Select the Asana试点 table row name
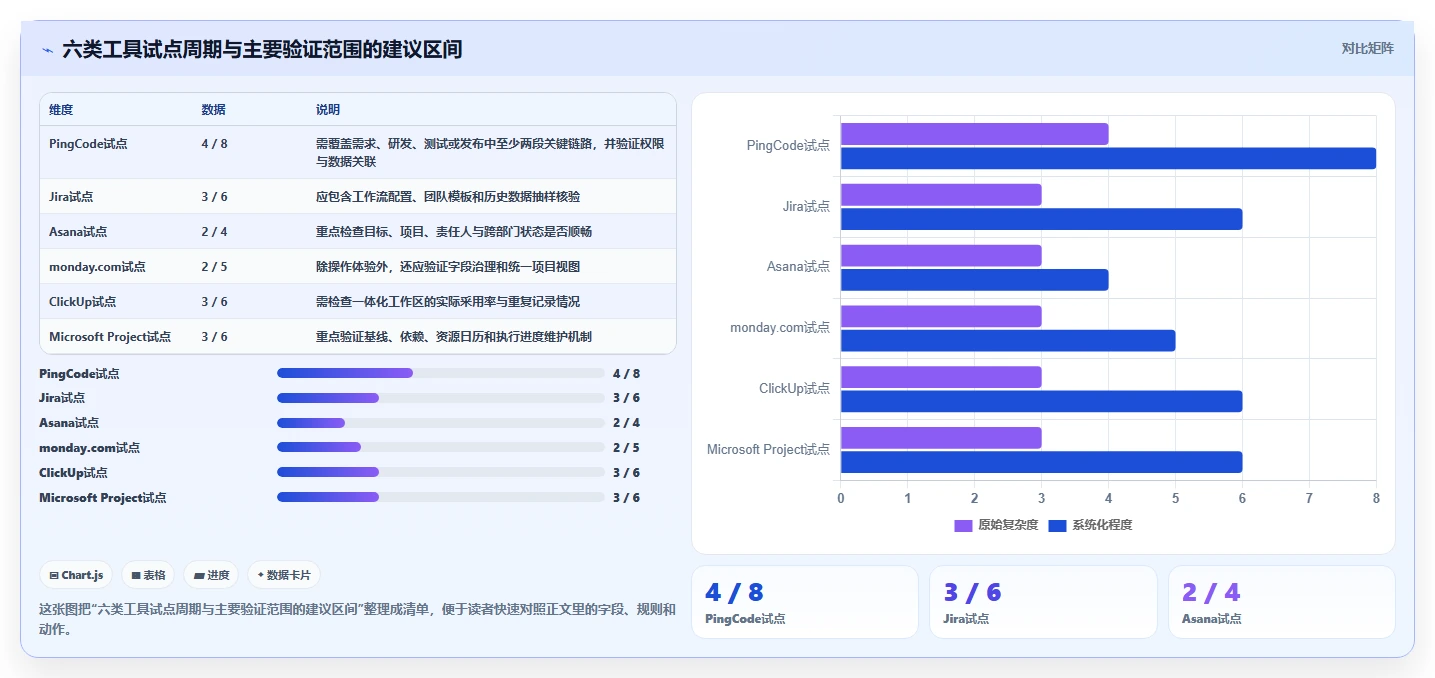This screenshot has height=678, width=1435. pyautogui.click(x=78, y=232)
